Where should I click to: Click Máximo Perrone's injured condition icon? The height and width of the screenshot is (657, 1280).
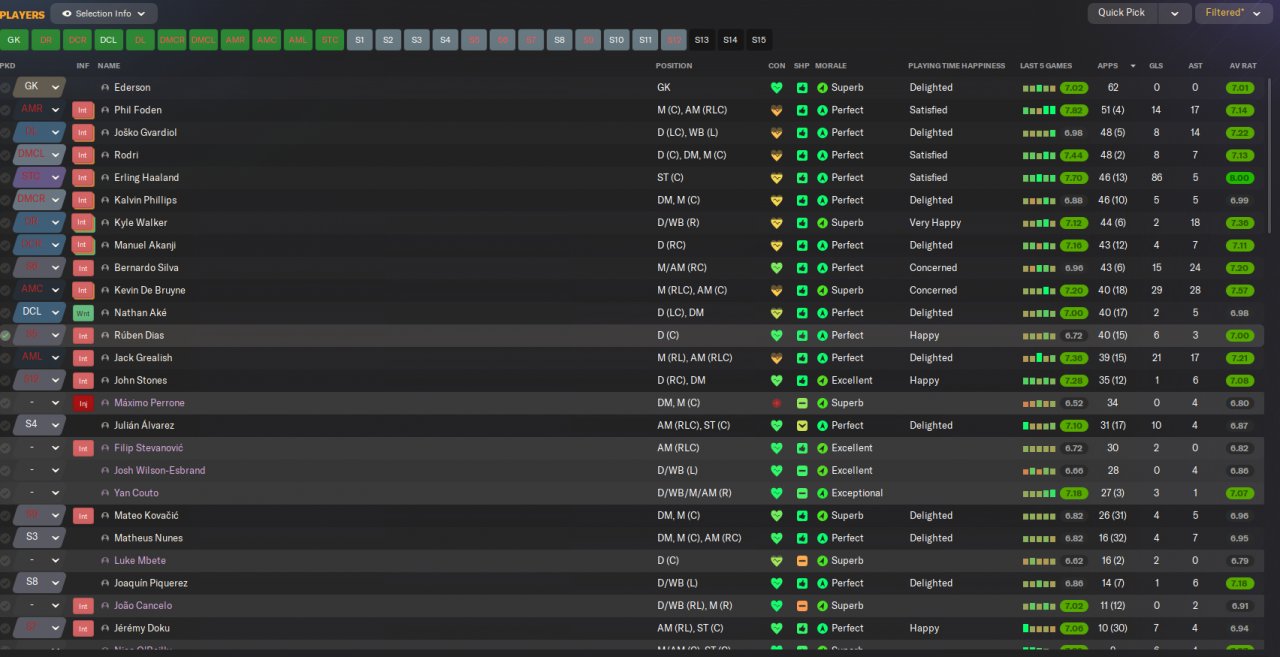(776, 403)
